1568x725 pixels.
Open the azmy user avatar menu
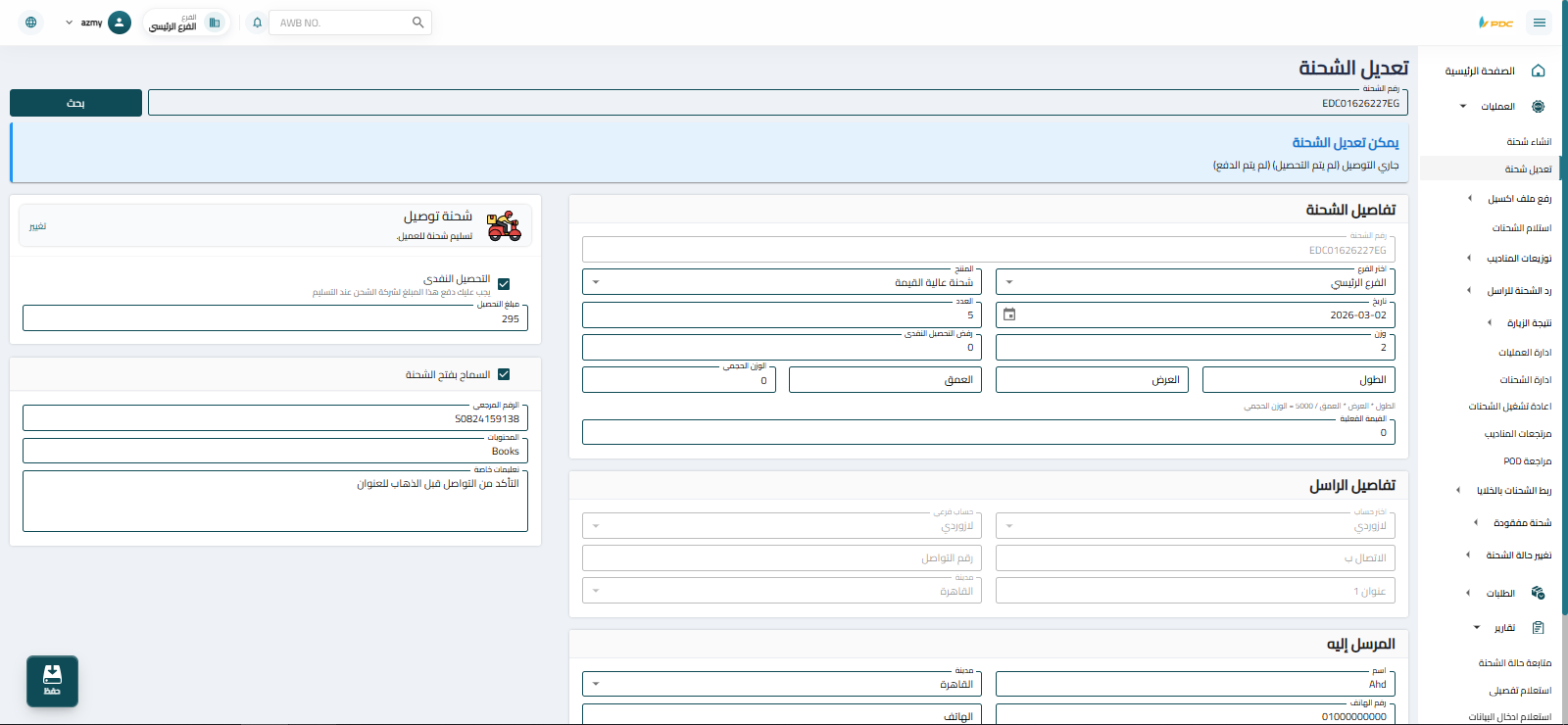(120, 23)
